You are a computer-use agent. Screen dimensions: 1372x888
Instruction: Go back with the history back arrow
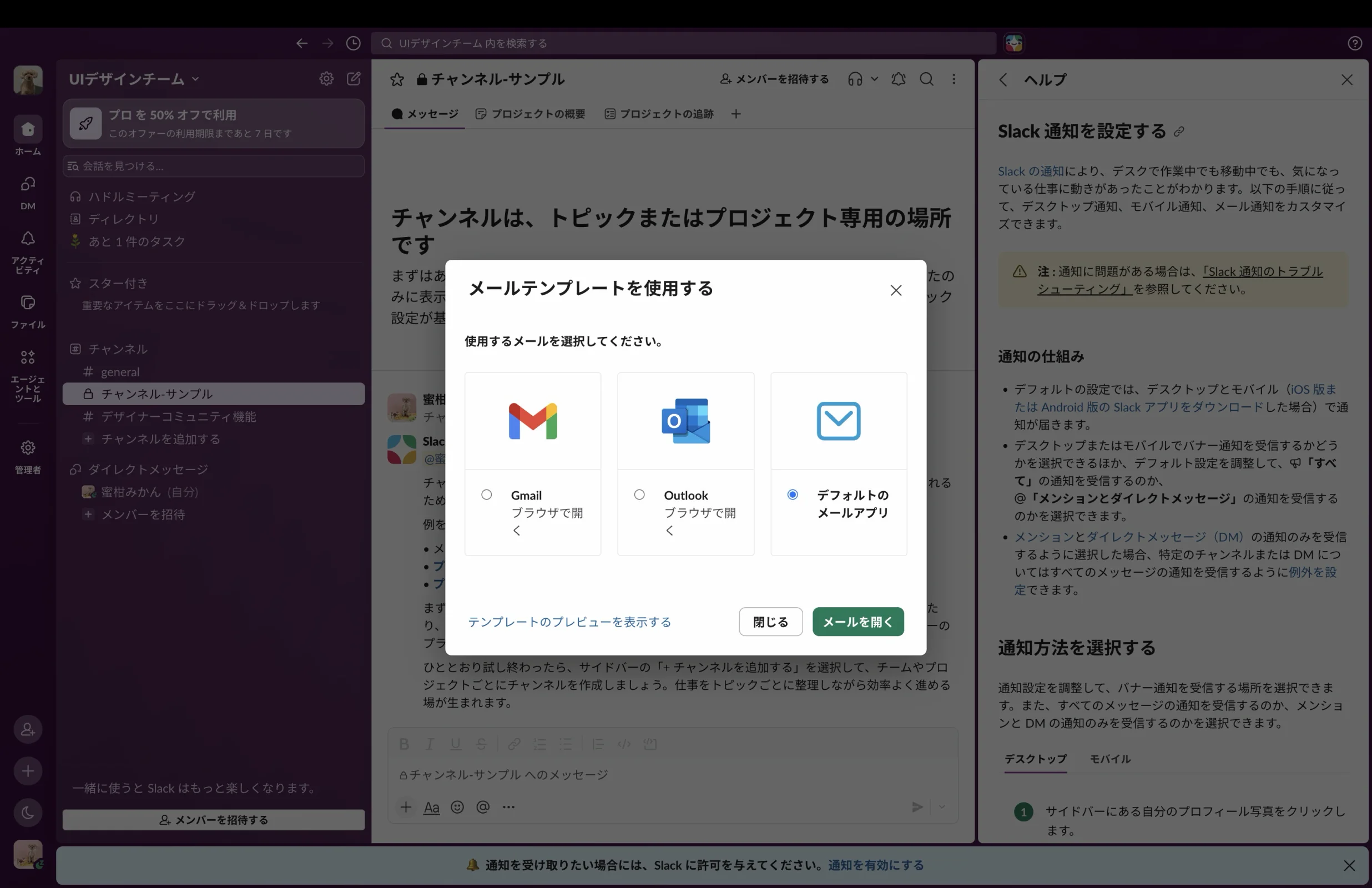301,43
